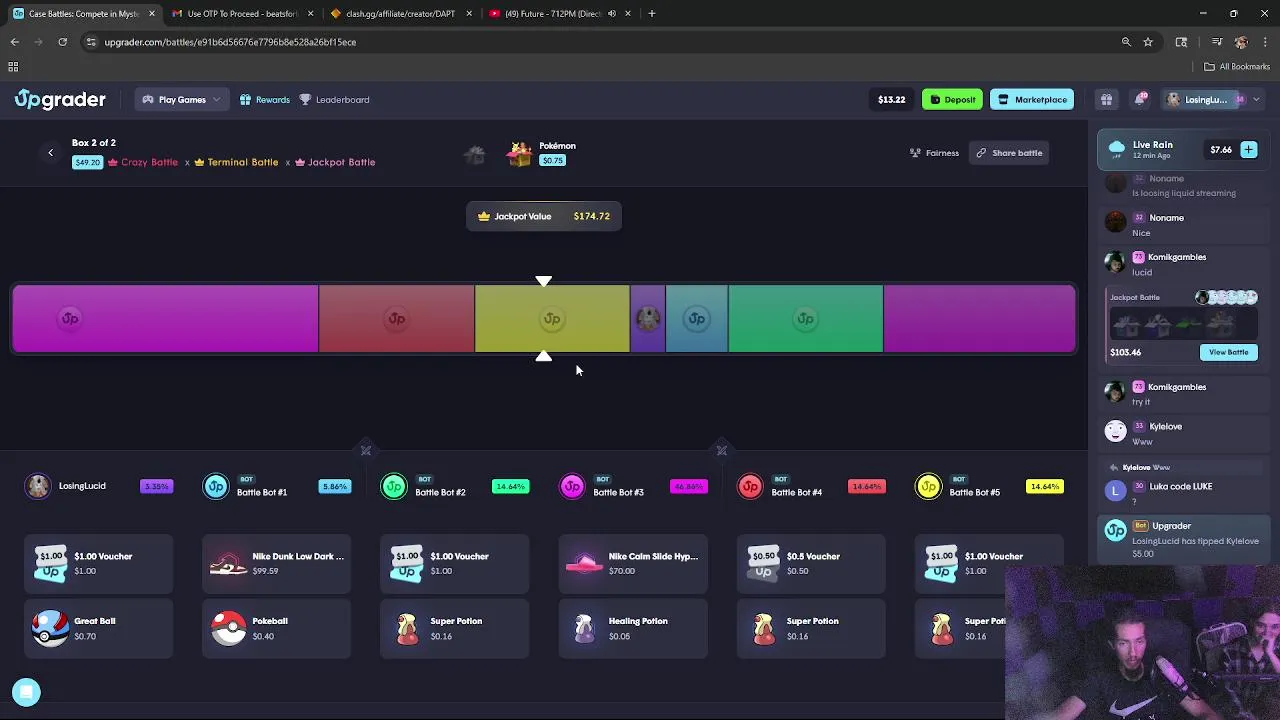
Task: Click the Upgrader bot avatar in chat
Action: [x=1115, y=530]
